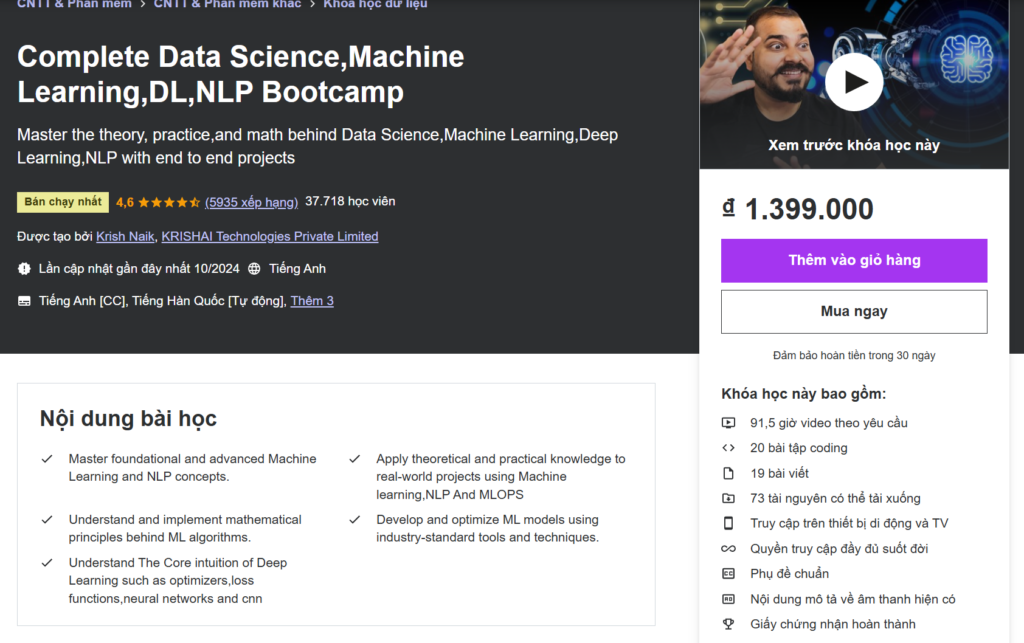This screenshot has height=643, width=1024.
Task: Click the closed captions icon in sidebar
Action: point(728,574)
